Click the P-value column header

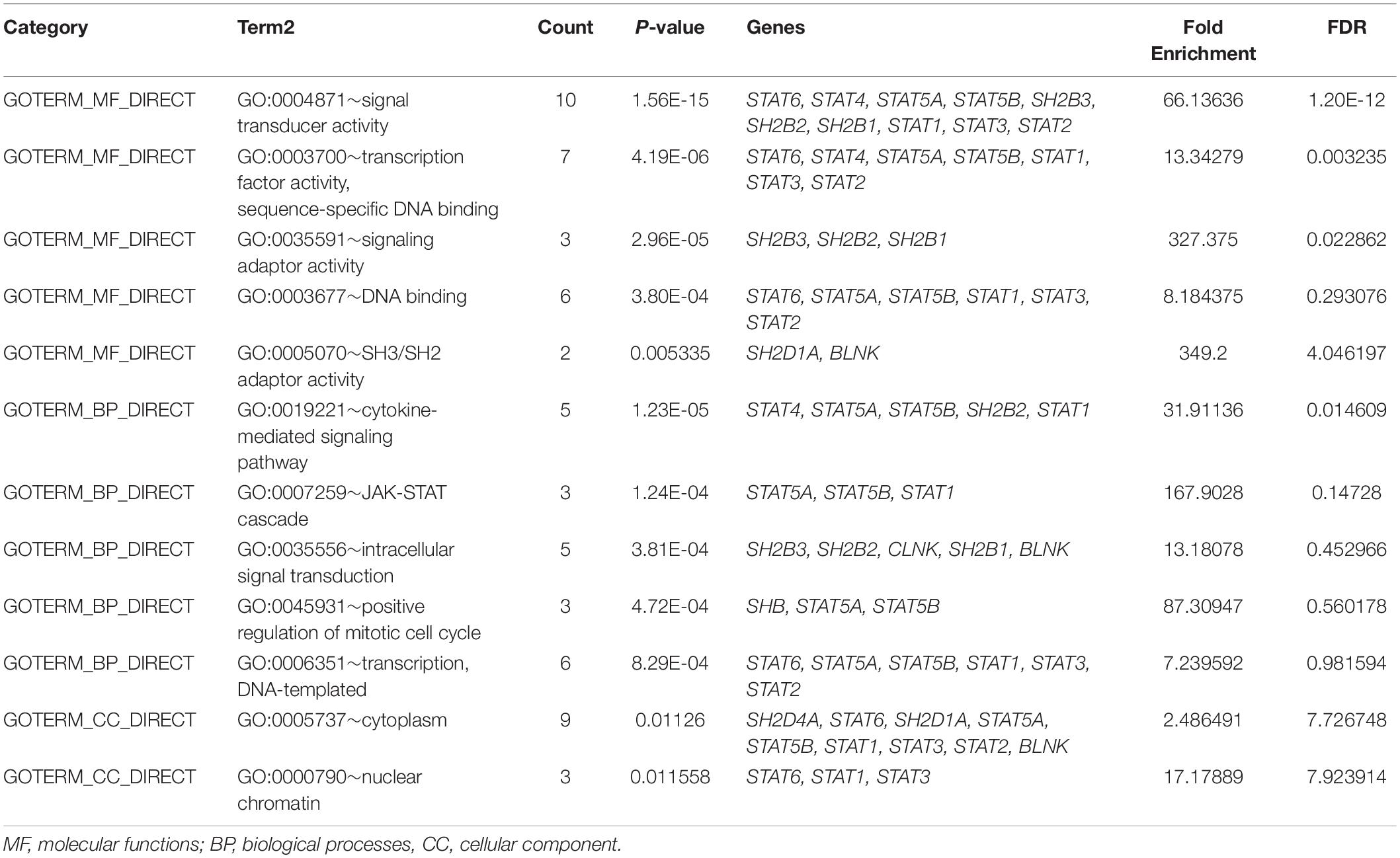coord(670,28)
